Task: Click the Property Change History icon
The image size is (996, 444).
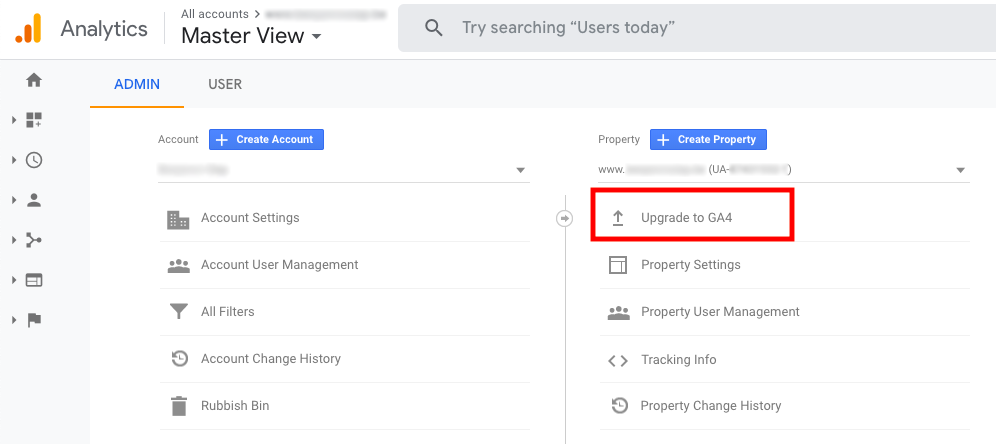Action: [619, 405]
